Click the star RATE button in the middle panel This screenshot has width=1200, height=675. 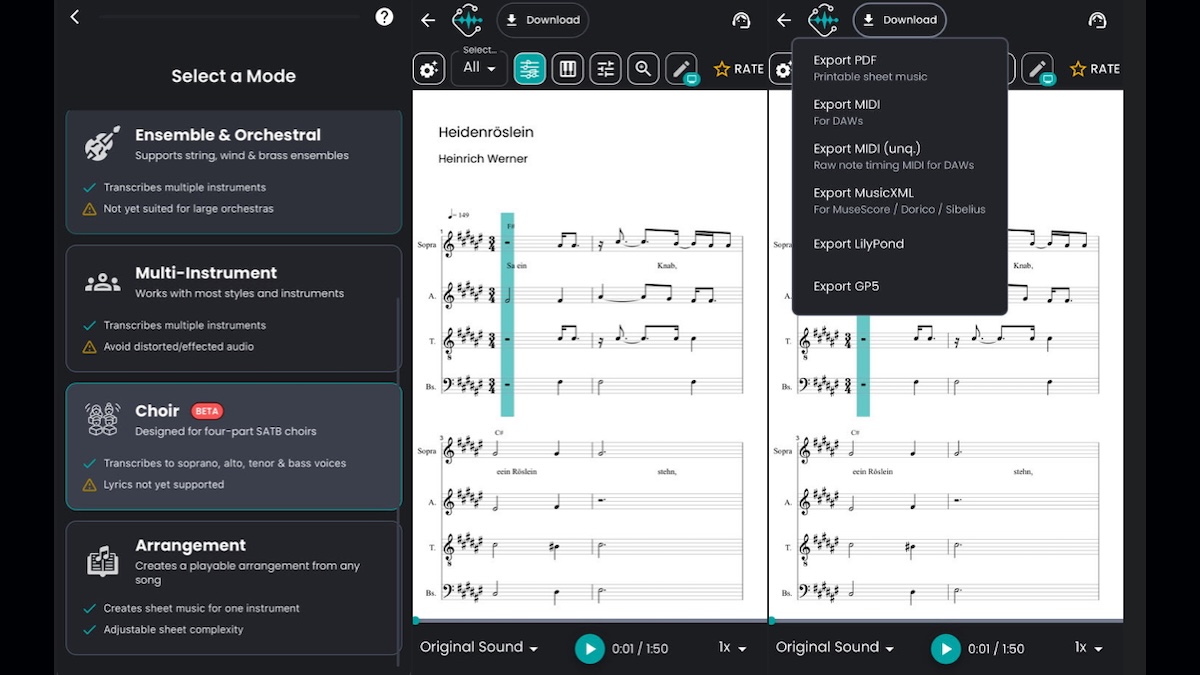coord(738,69)
